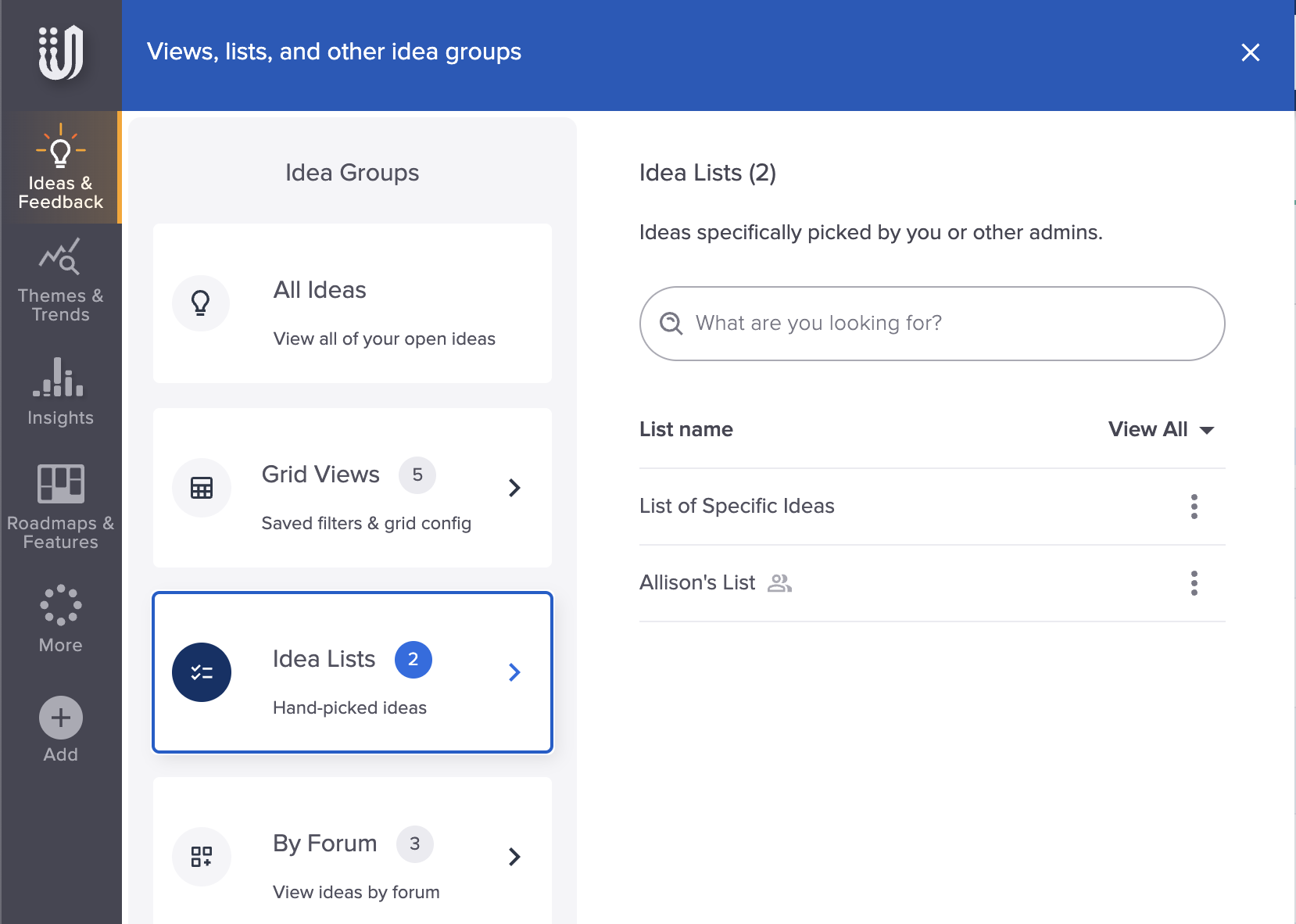Expand By Forum with the chevron
The height and width of the screenshot is (924, 1296).
[x=514, y=857]
